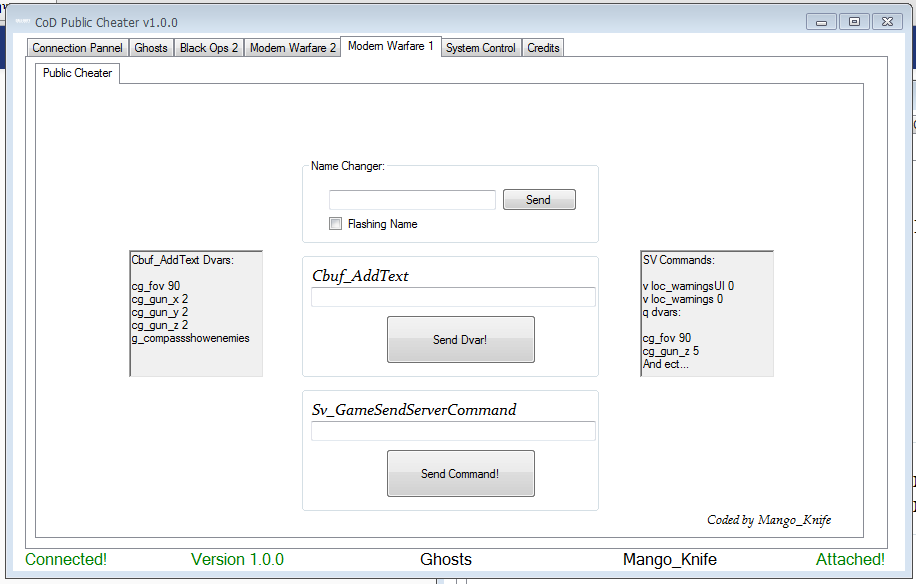The height and width of the screenshot is (584, 916).
Task: Click the 'Mango_Knife' status bar label
Action: point(669,559)
